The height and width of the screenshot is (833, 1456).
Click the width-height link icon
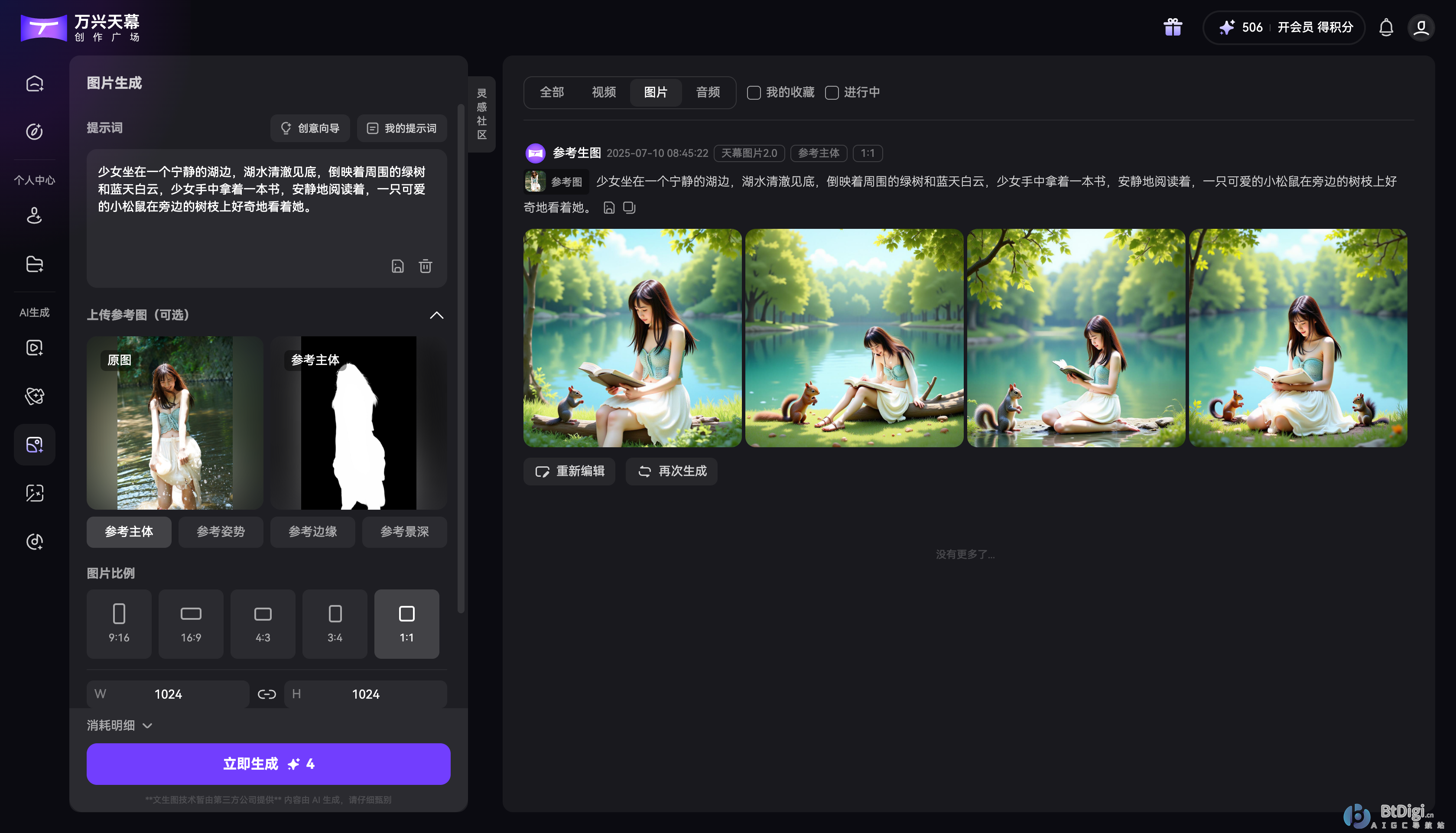(x=266, y=694)
